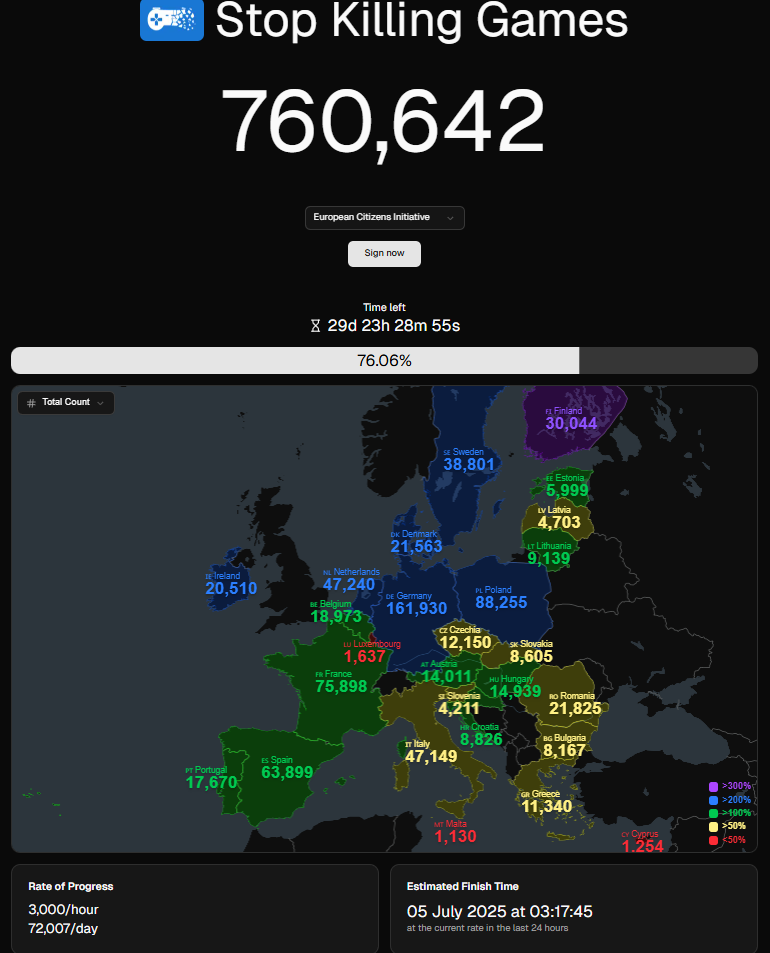The width and height of the screenshot is (770, 953).
Task: Select Italy 47,149 on the map
Action: [431, 751]
